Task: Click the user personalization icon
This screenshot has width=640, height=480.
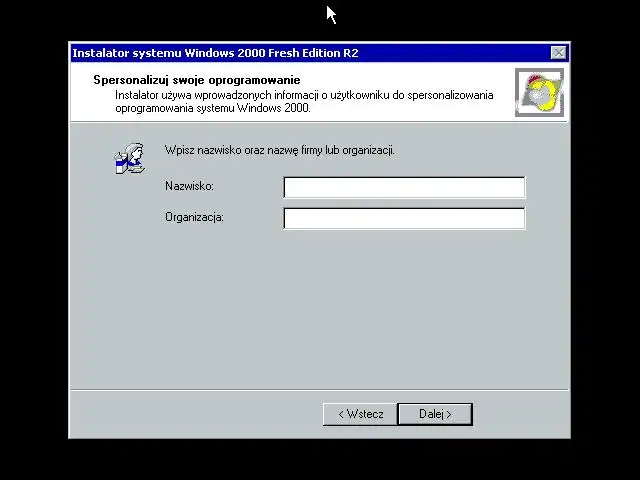Action: 130,158
